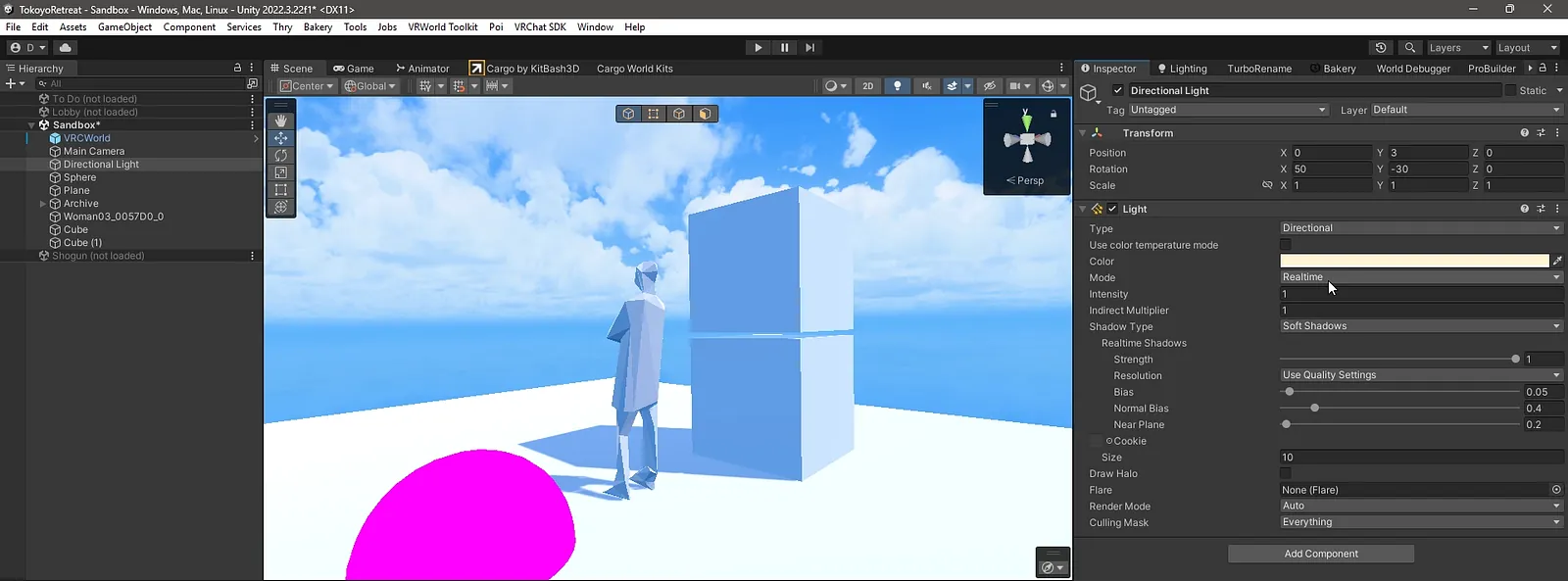Open Sandbox scene options menu
The width and height of the screenshot is (1568, 581).
252,124
